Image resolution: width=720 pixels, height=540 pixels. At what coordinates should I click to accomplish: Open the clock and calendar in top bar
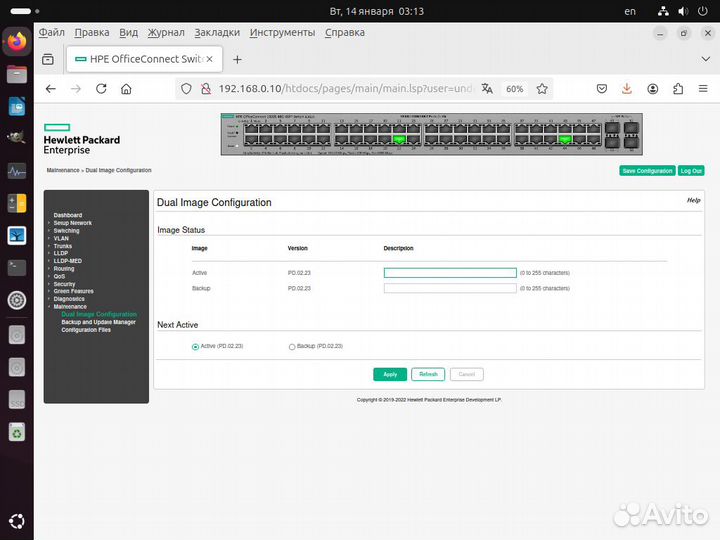click(x=377, y=11)
